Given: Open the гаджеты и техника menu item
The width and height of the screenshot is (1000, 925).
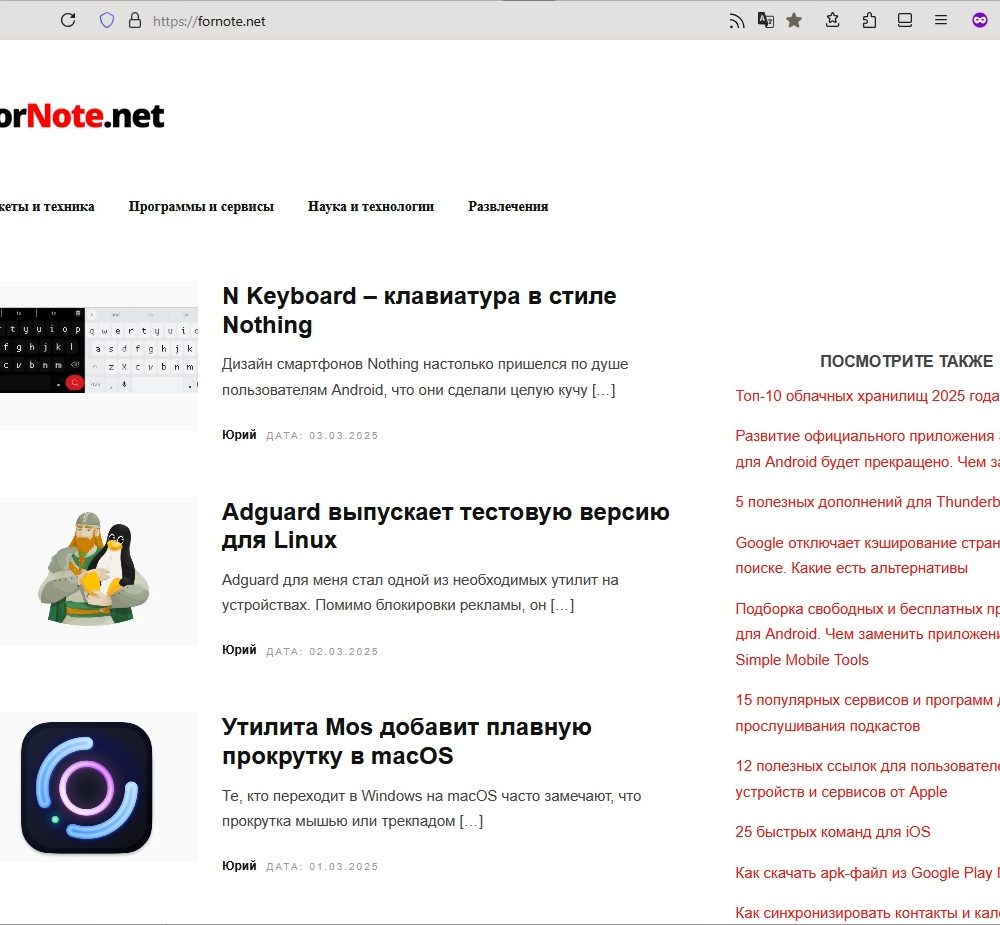Looking at the screenshot, I should 47,206.
